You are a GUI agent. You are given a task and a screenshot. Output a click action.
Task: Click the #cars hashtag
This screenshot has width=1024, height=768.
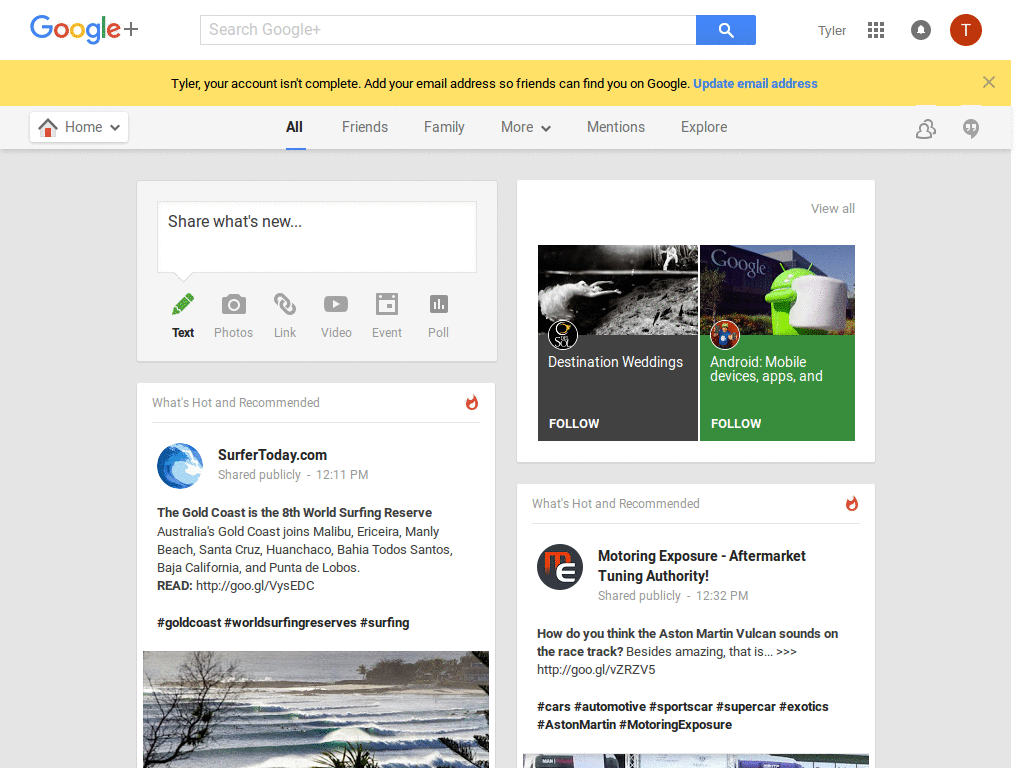pos(554,707)
